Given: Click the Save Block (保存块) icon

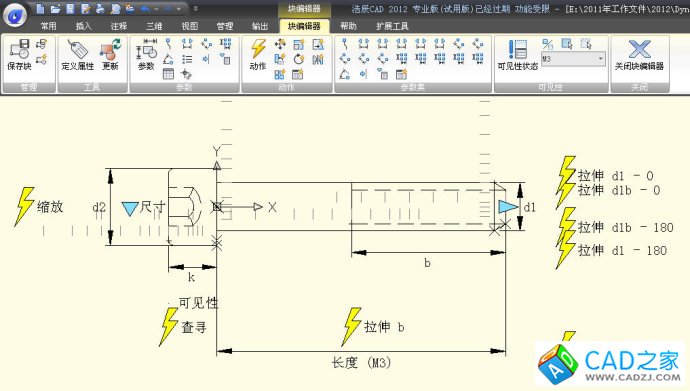Looking at the screenshot, I should pos(19,54).
